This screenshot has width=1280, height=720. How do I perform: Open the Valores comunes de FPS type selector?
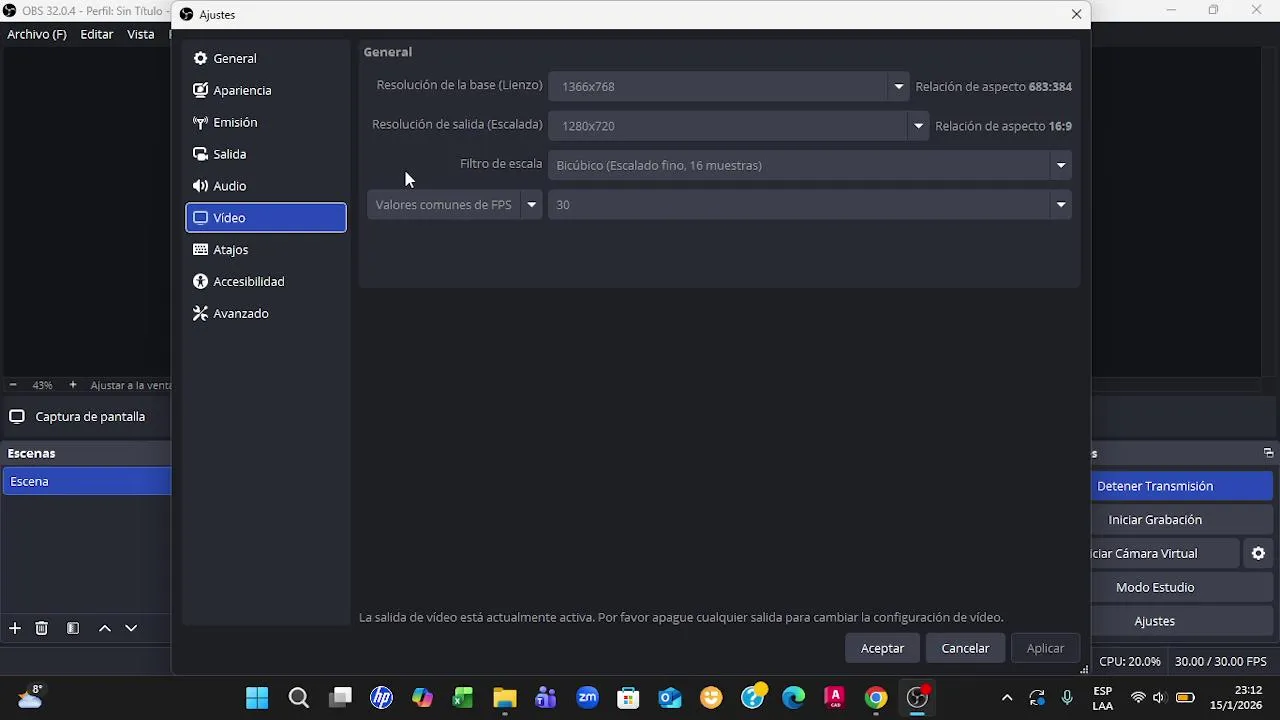pos(455,204)
